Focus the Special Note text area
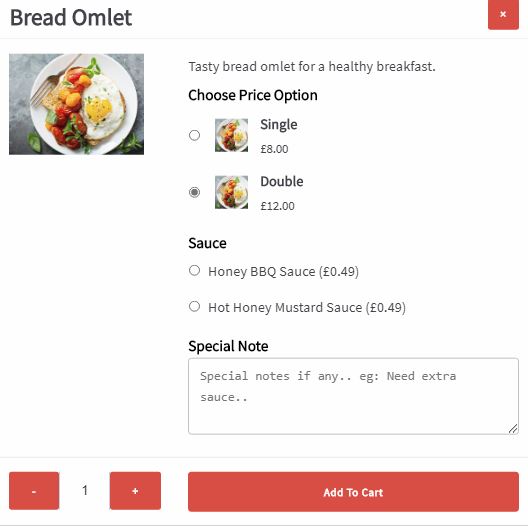The width and height of the screenshot is (528, 526). [x=353, y=396]
